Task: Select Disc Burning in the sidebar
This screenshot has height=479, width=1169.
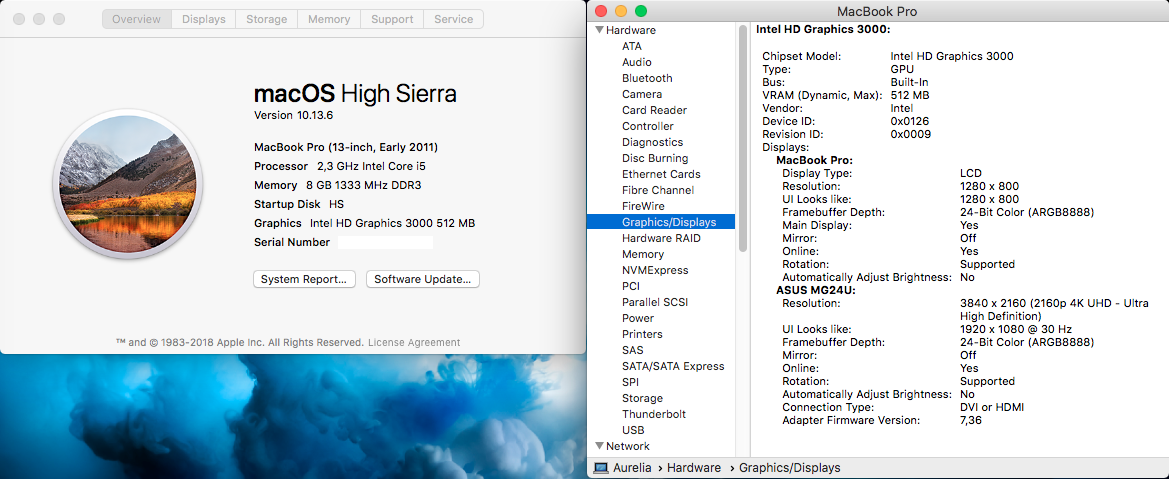Action: (x=655, y=158)
